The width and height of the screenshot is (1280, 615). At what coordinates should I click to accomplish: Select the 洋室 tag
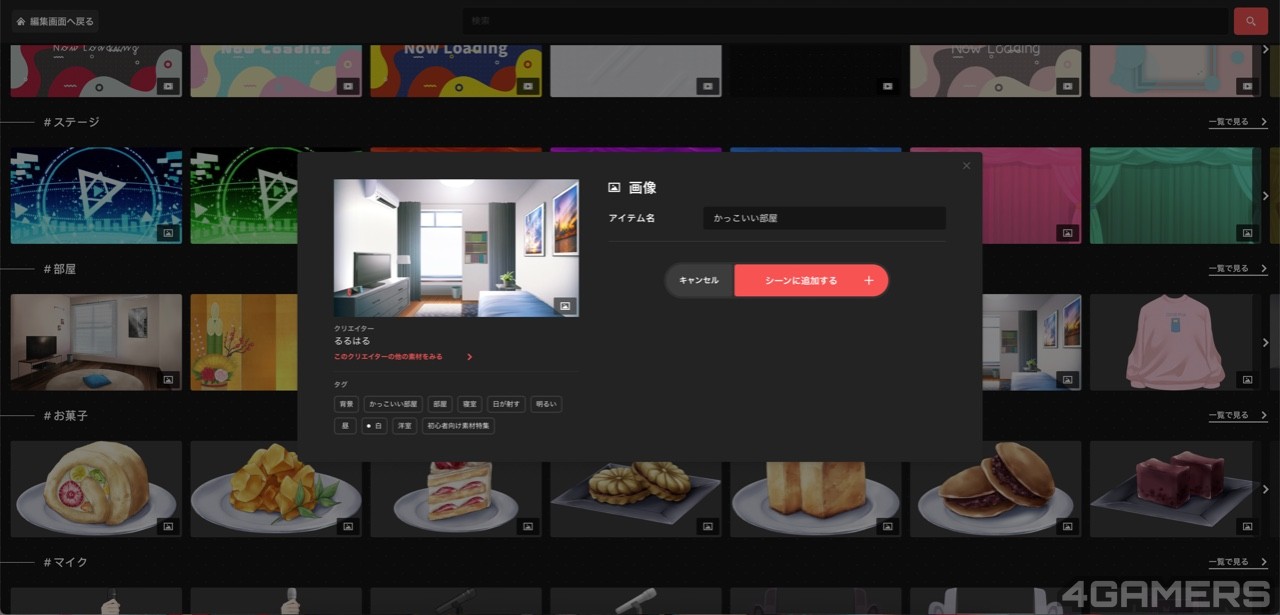[x=404, y=426]
